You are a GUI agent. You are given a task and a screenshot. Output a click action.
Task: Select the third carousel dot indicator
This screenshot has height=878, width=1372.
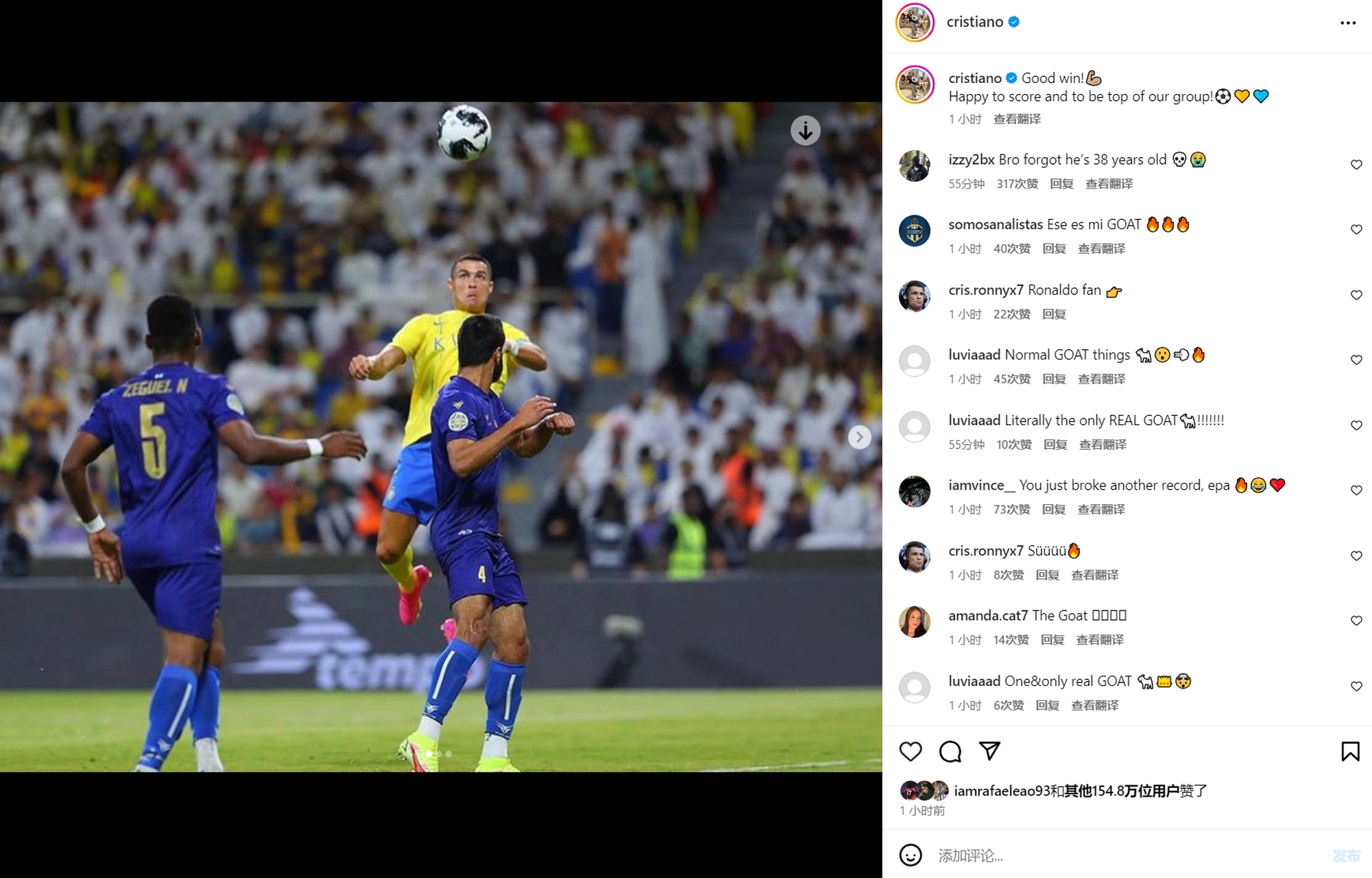point(449,754)
